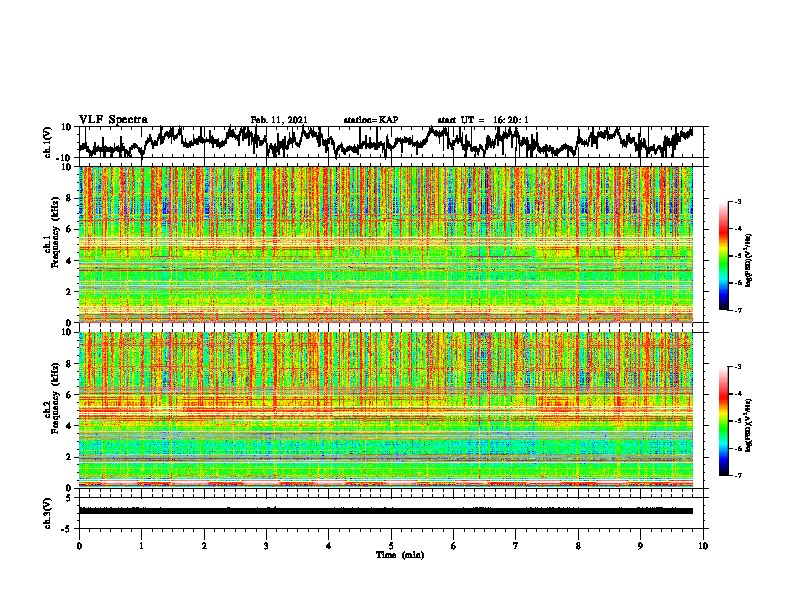Screen dimensions: 792x612
Task: Click the ch.1 "Frequency (kHz)" axis label
Action: click(x=55, y=232)
